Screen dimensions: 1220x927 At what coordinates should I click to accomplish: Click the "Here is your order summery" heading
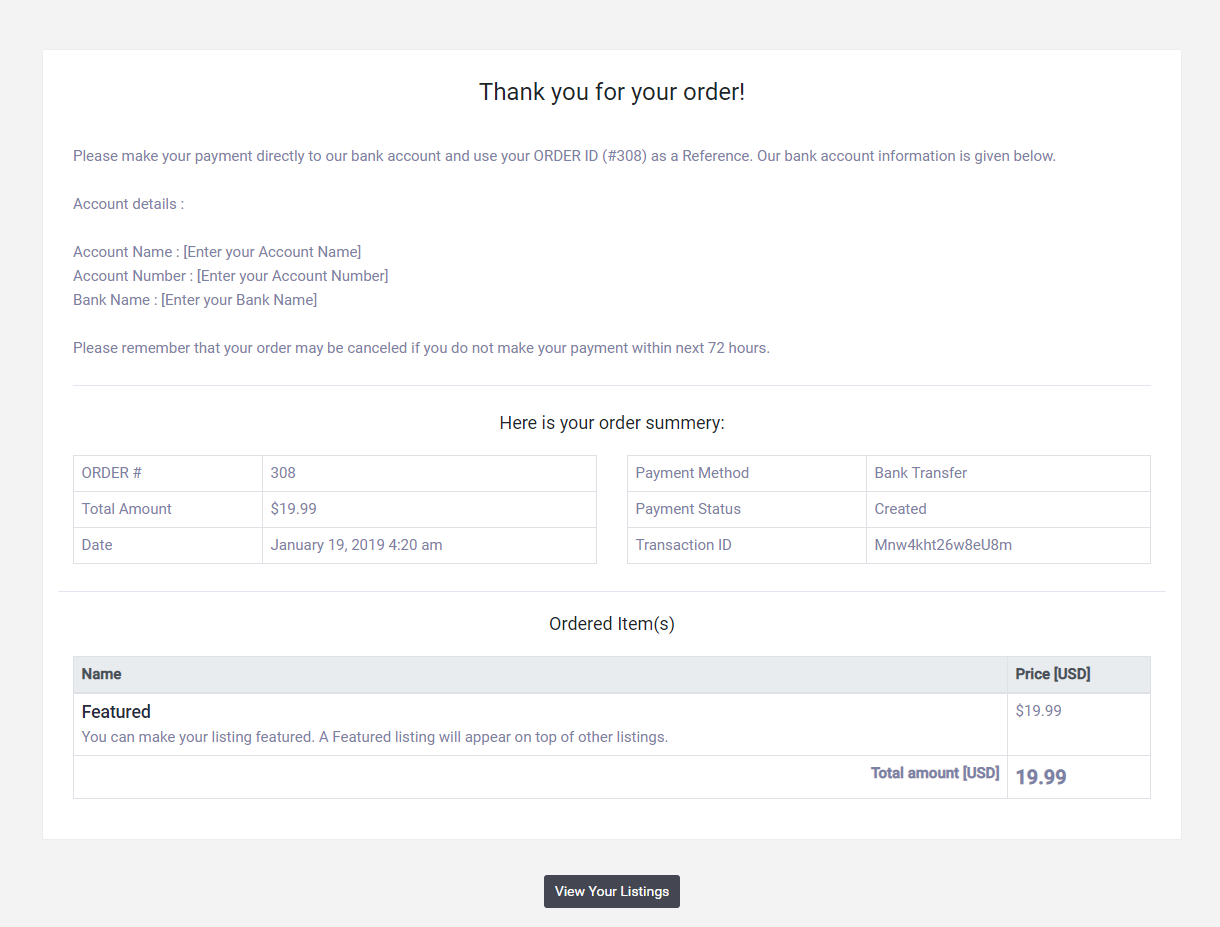pyautogui.click(x=612, y=423)
